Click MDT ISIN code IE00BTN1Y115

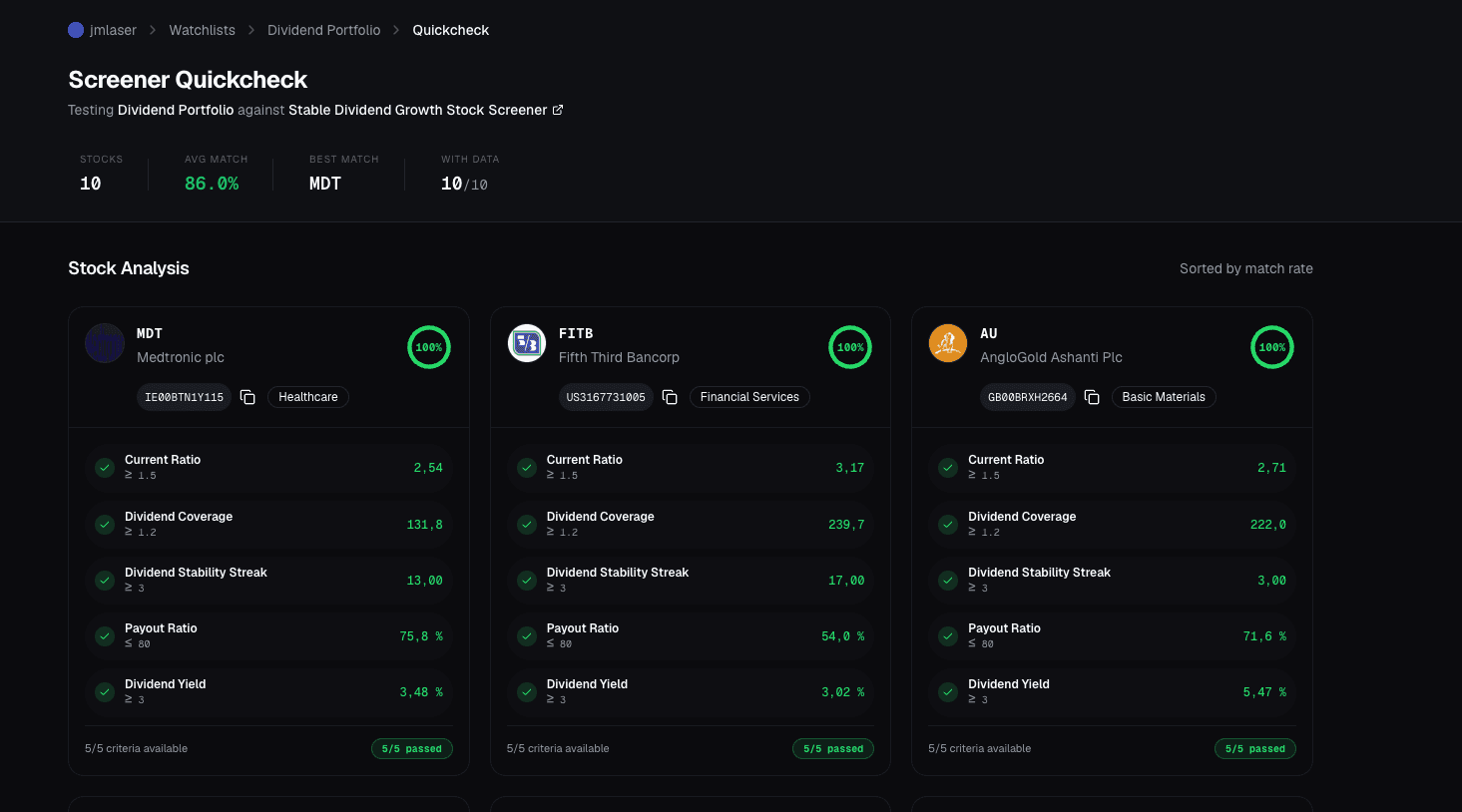click(185, 397)
